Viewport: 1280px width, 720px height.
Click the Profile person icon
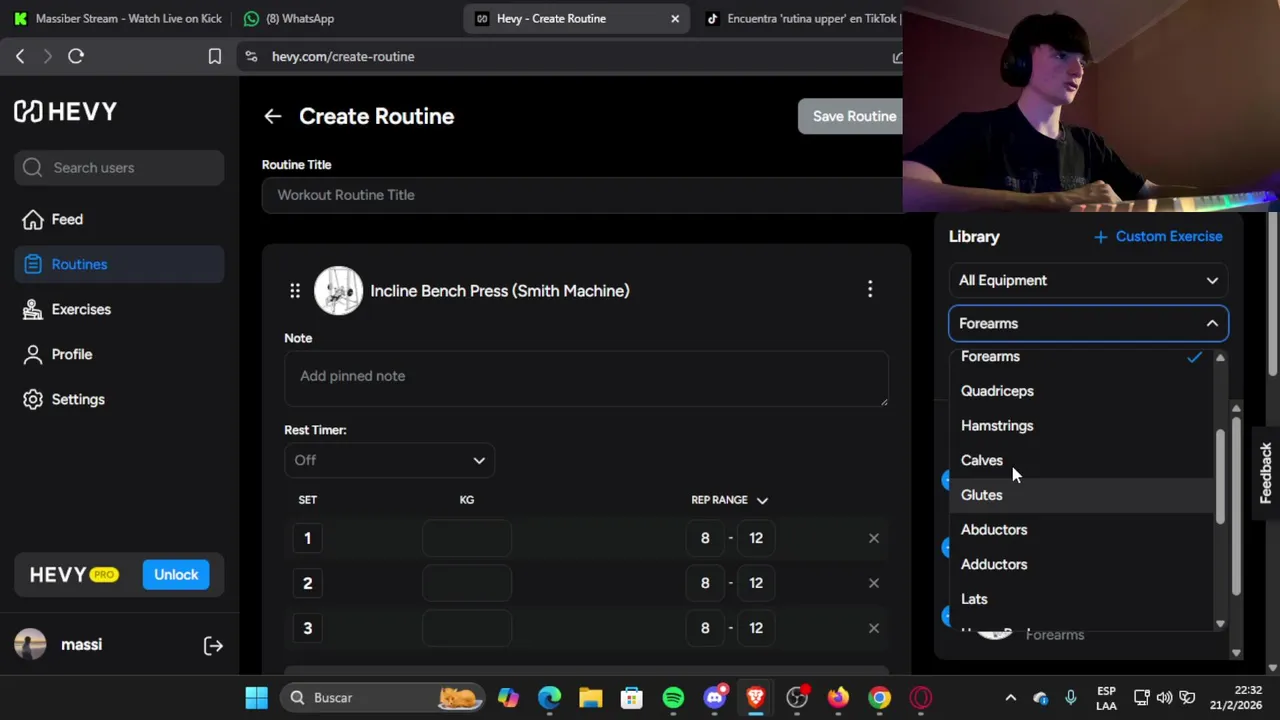point(33,354)
